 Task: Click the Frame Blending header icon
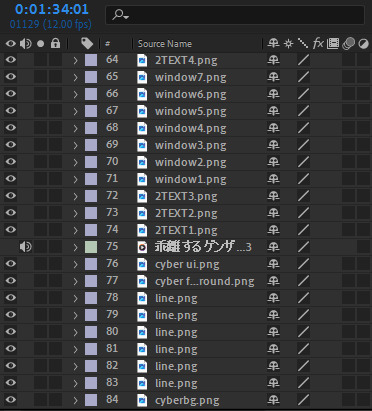tap(333, 44)
